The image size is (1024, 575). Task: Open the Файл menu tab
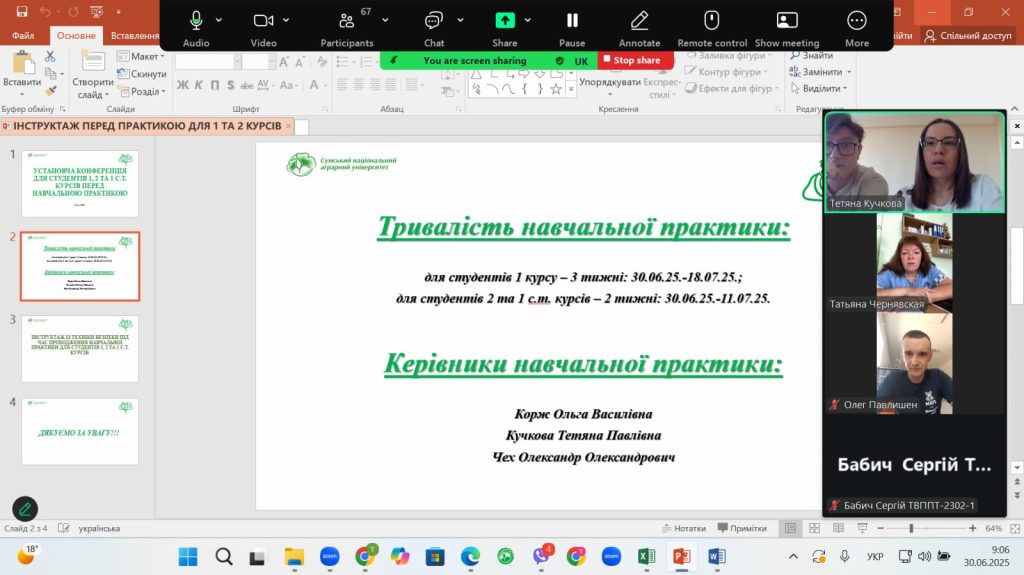[23, 35]
